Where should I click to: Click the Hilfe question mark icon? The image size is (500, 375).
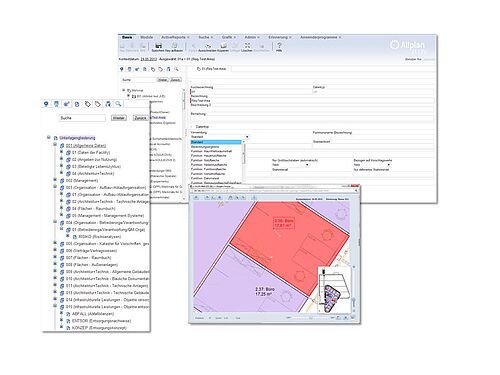pyautogui.click(x=279, y=45)
